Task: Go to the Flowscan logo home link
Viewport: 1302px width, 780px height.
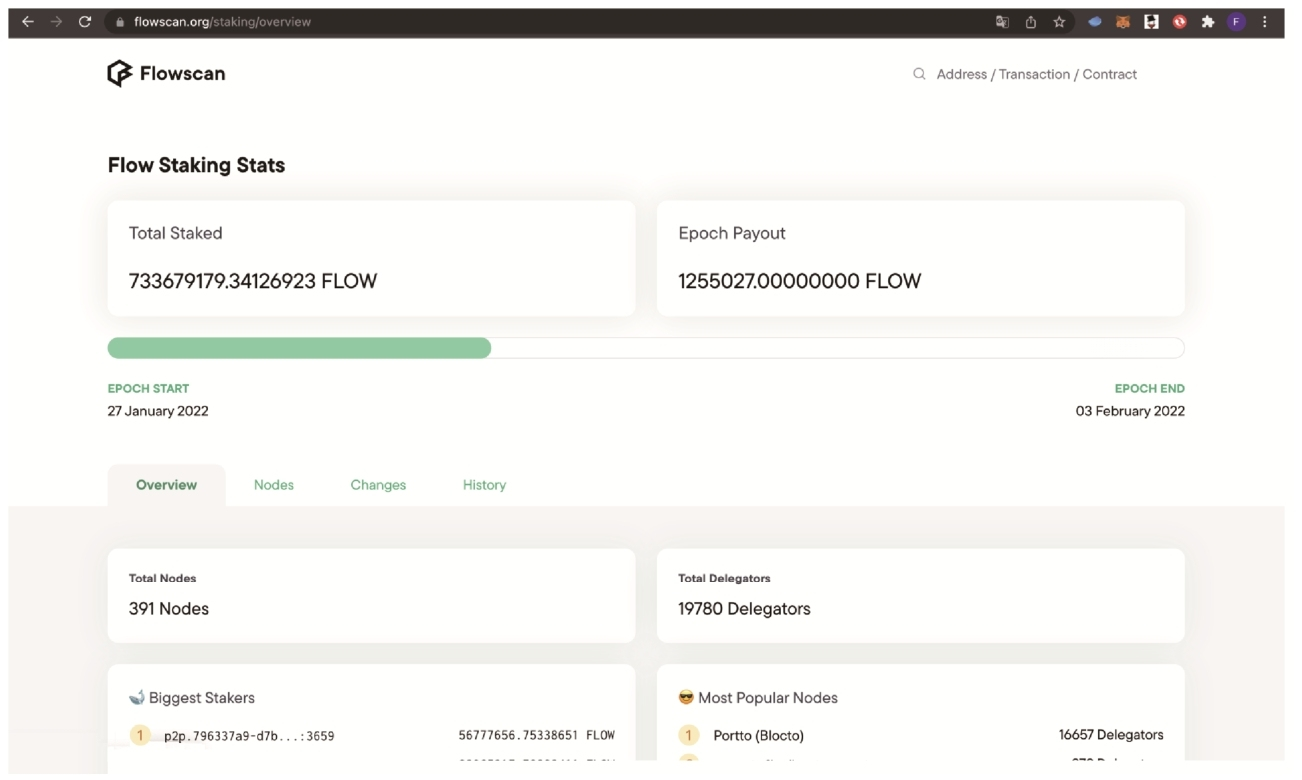Action: 166,74
